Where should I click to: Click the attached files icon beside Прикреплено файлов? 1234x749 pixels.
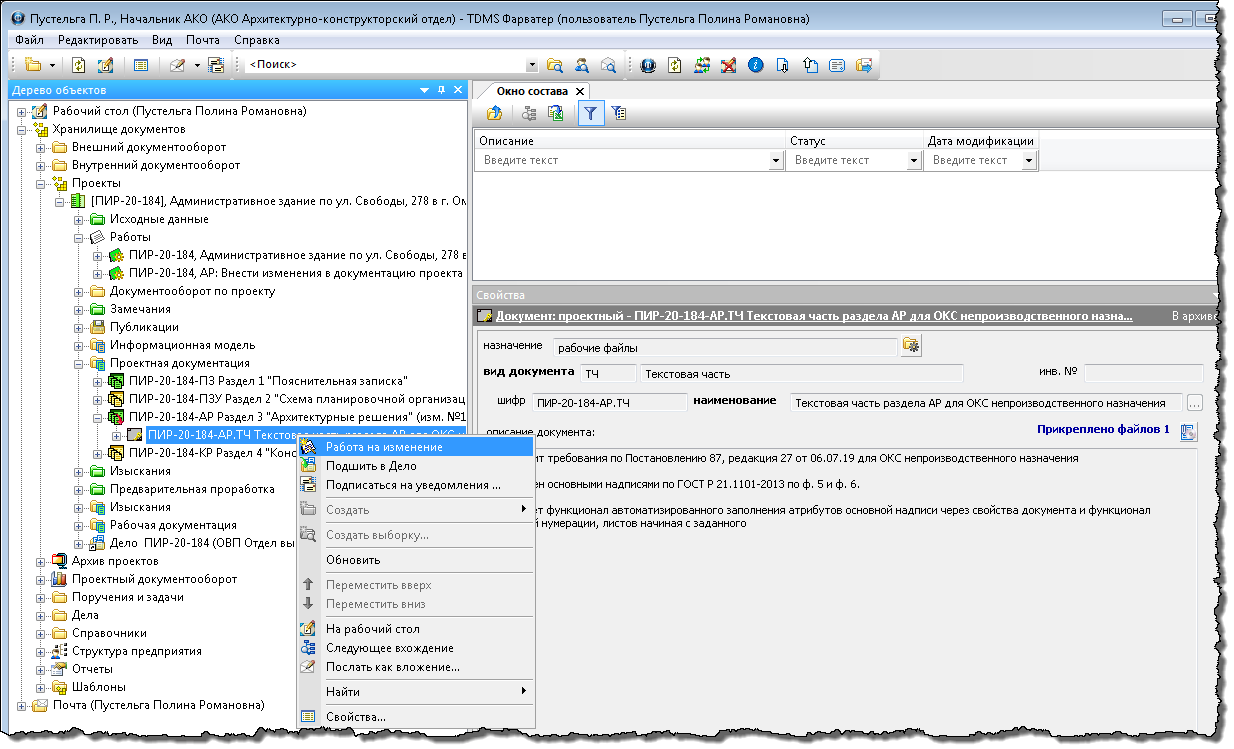click(1188, 432)
